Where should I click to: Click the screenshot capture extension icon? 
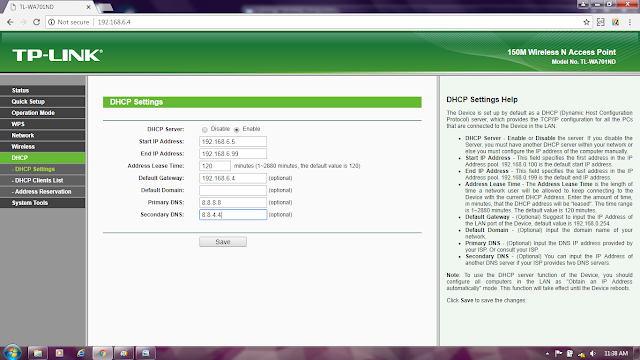[601, 22]
